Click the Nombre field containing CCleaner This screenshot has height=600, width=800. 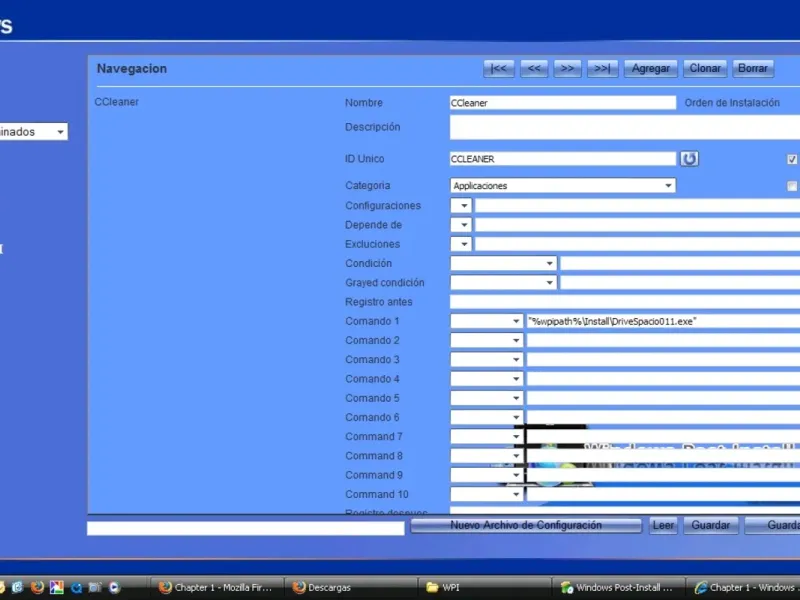coord(563,103)
